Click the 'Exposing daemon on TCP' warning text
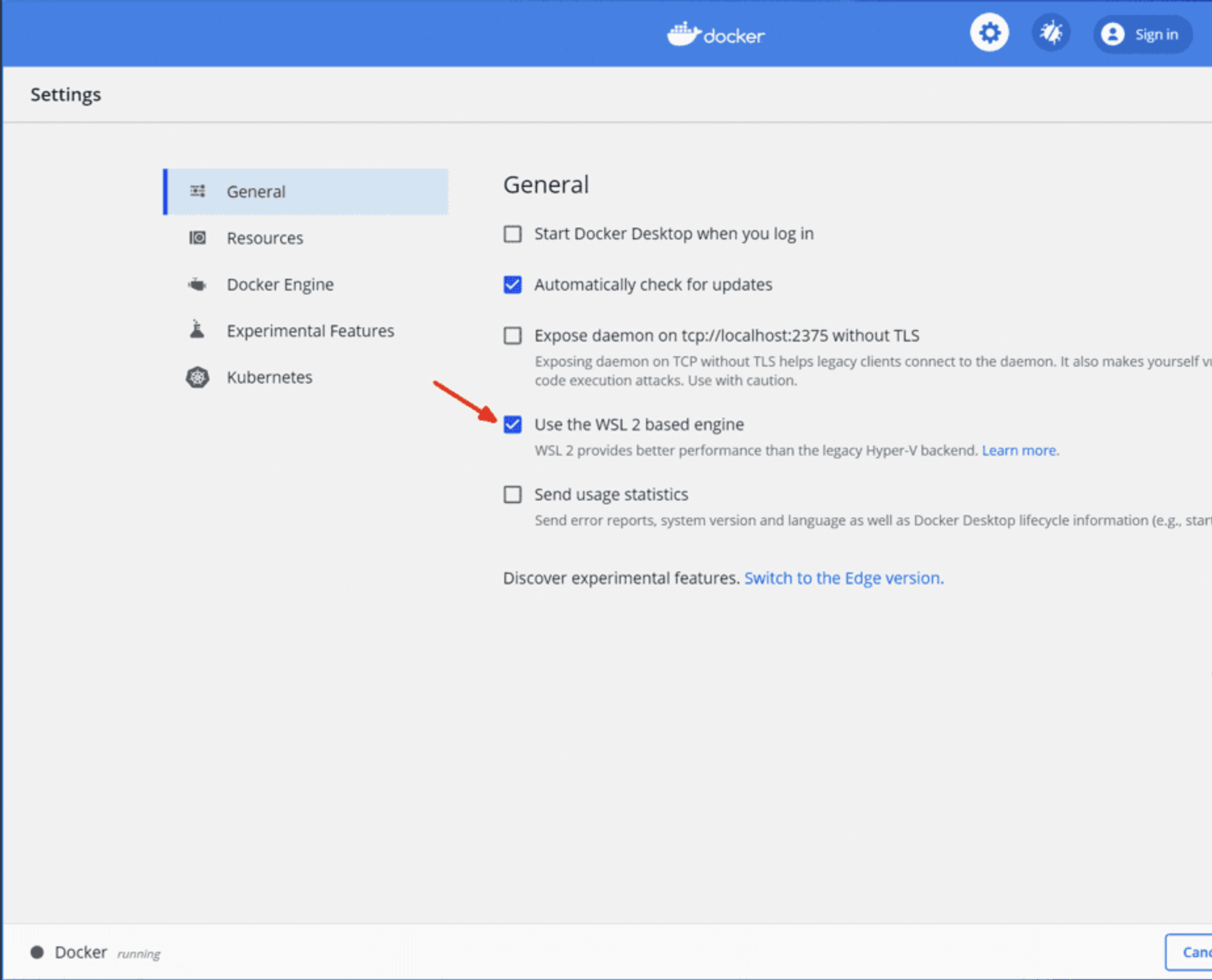The image size is (1212, 980). point(873,371)
